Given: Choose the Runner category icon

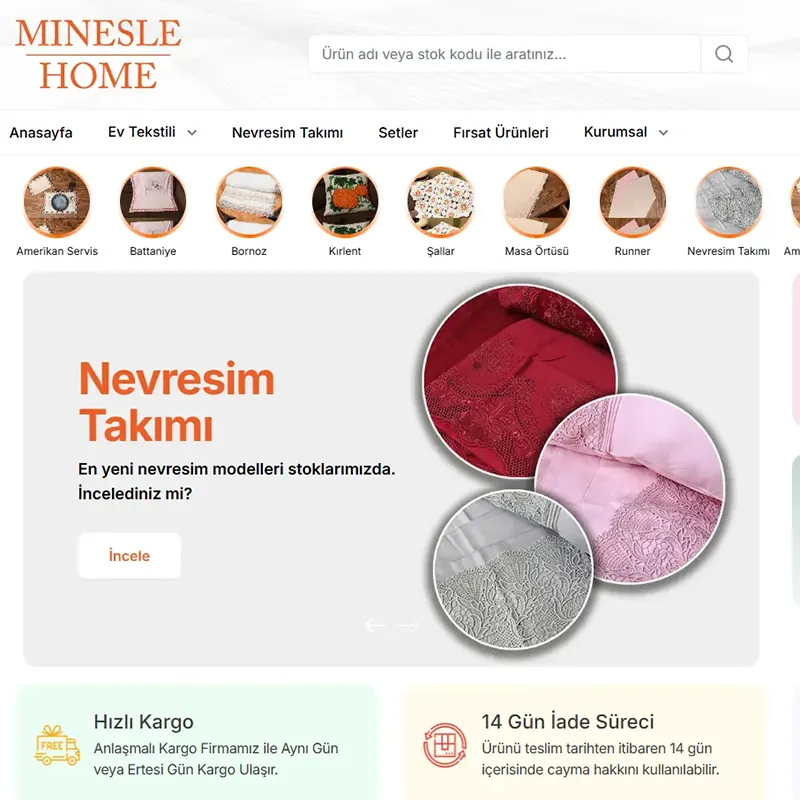Looking at the screenshot, I should pyautogui.click(x=633, y=202).
